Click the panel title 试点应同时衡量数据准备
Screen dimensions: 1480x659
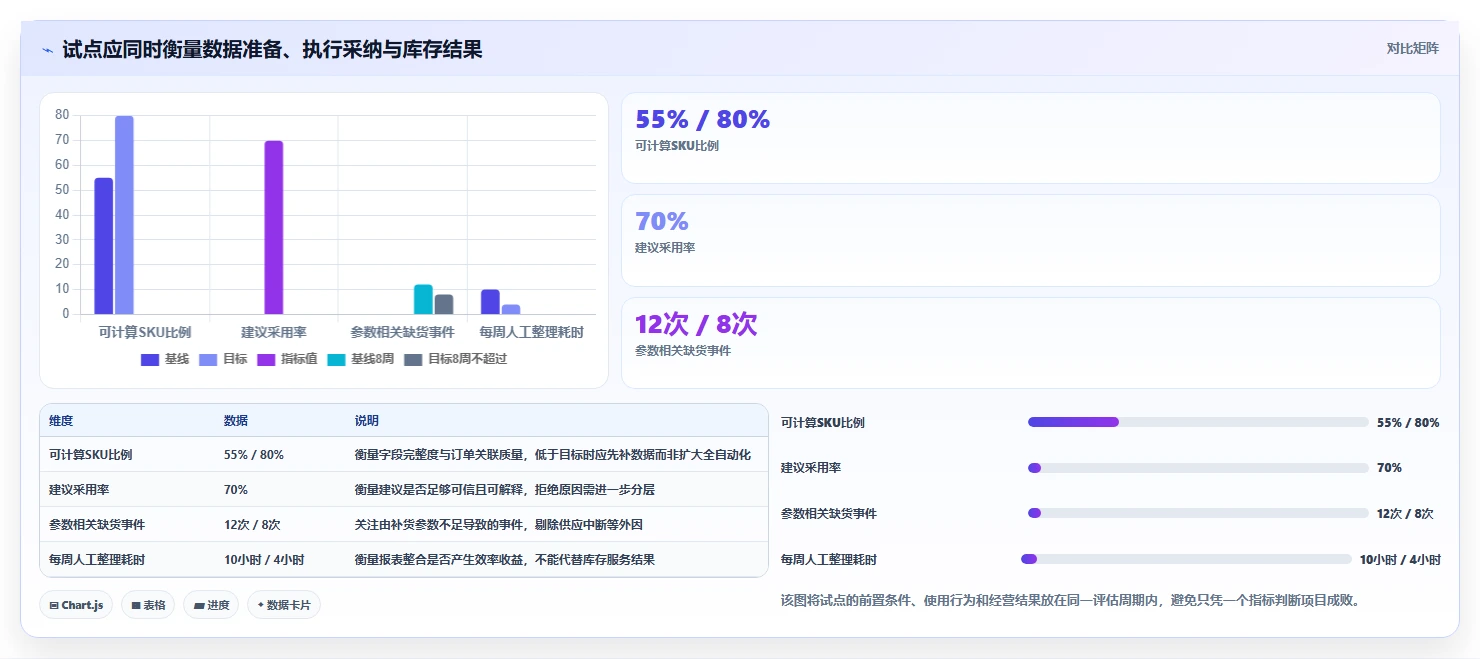[272, 49]
